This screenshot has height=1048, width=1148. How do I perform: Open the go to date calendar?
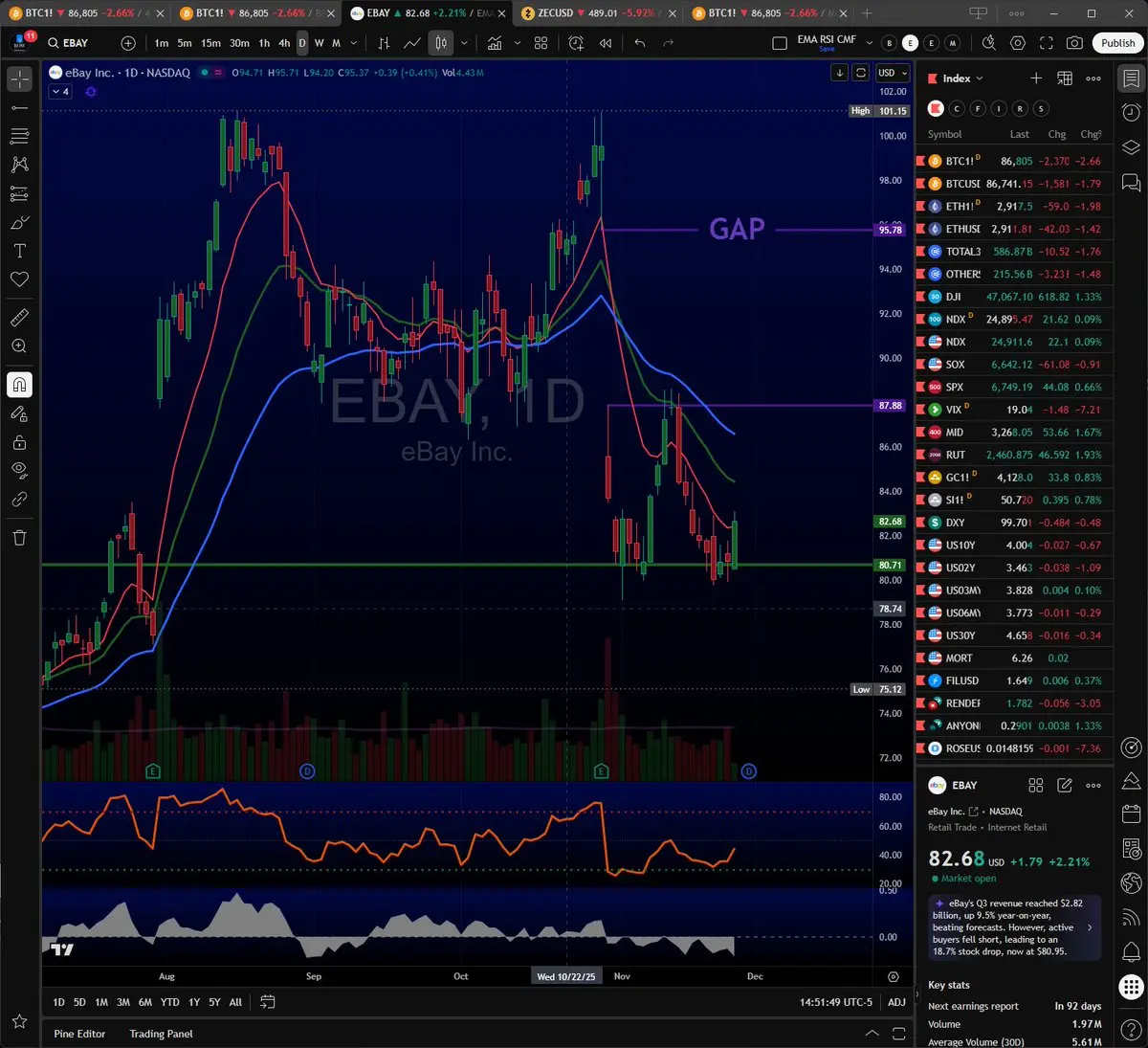click(268, 1002)
